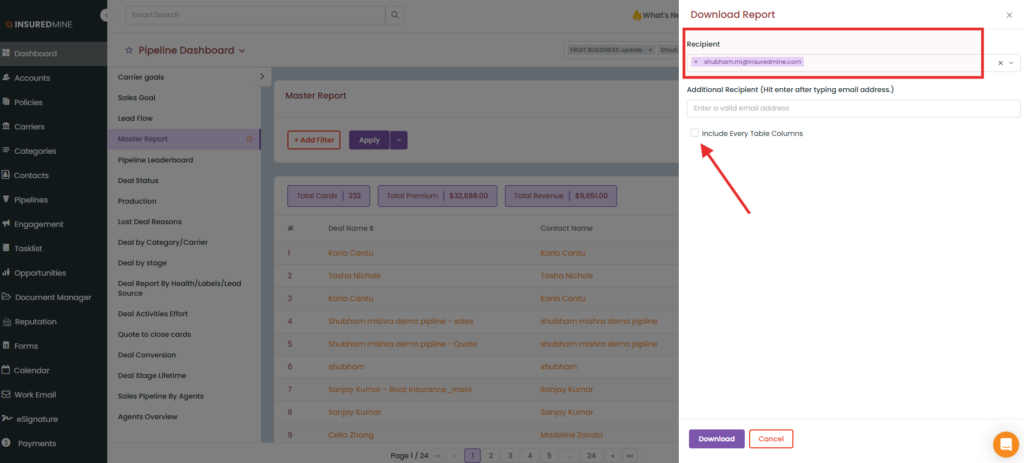
Task: Click the Total Cards 232 badge
Action: (x=328, y=196)
